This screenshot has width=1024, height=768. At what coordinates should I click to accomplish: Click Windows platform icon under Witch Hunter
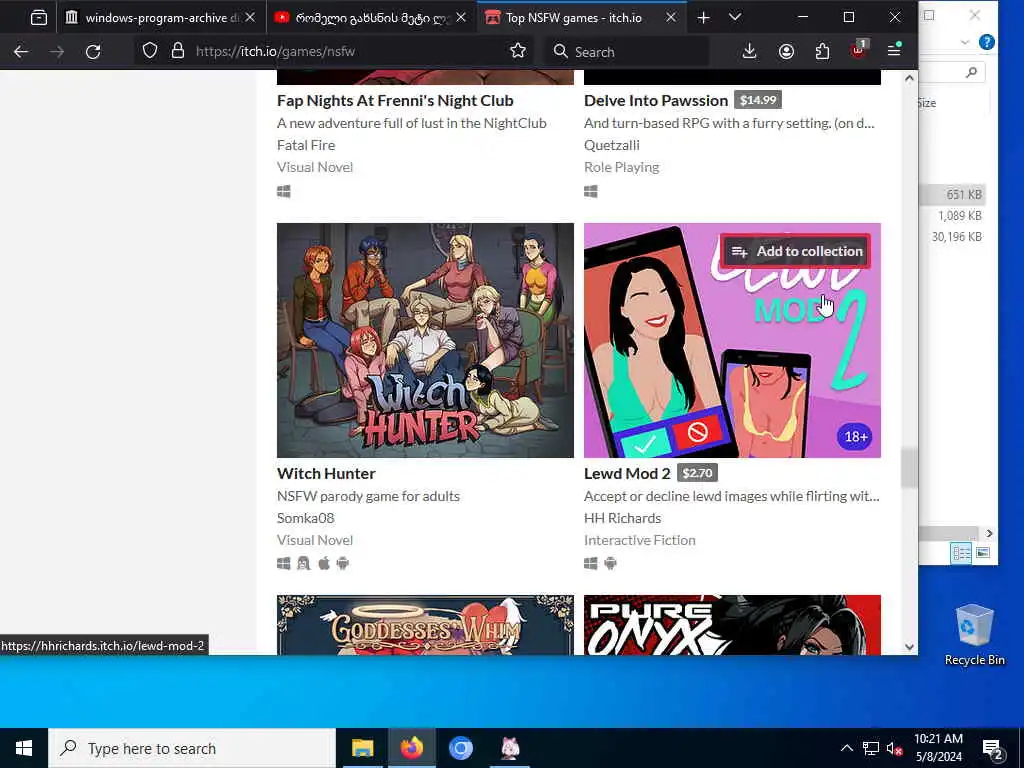click(x=283, y=564)
